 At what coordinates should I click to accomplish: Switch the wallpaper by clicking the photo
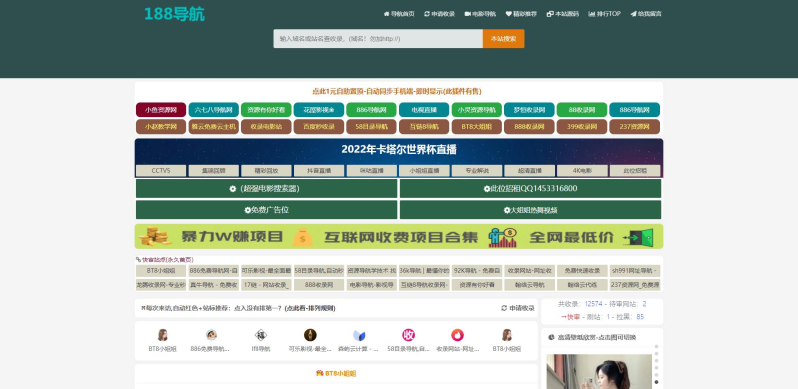599,372
